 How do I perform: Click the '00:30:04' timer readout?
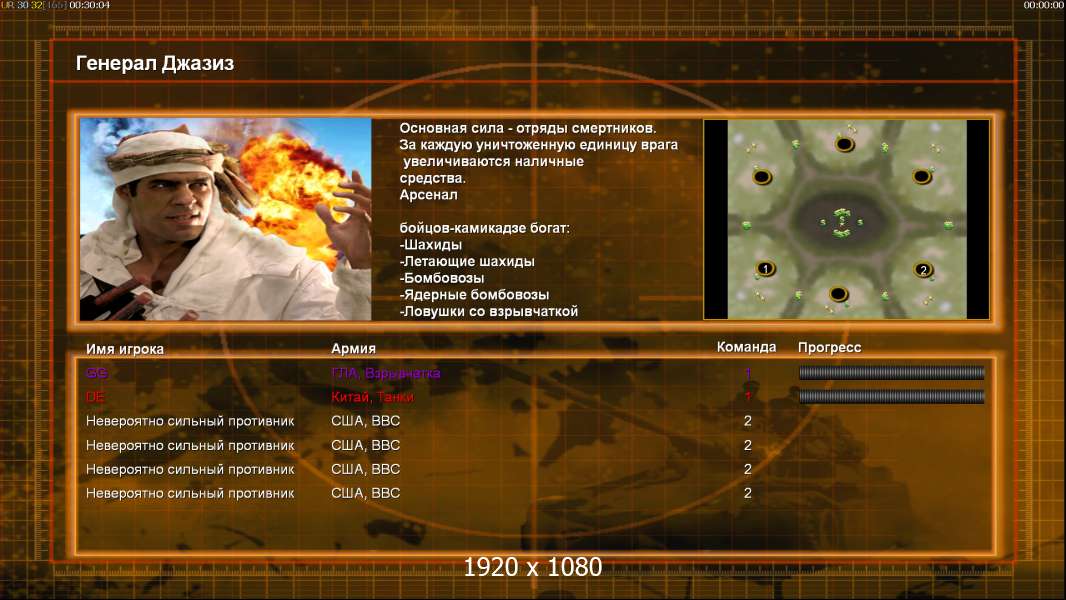pos(89,5)
